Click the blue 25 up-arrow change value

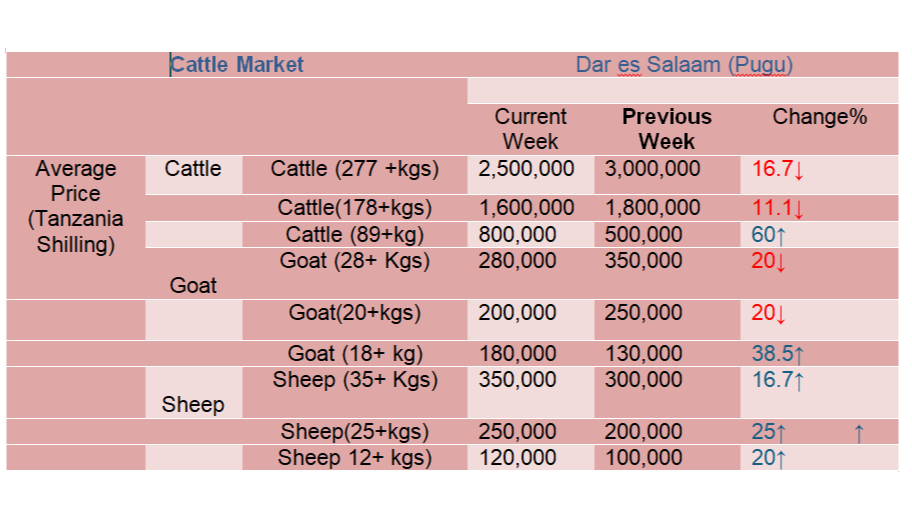click(x=769, y=432)
